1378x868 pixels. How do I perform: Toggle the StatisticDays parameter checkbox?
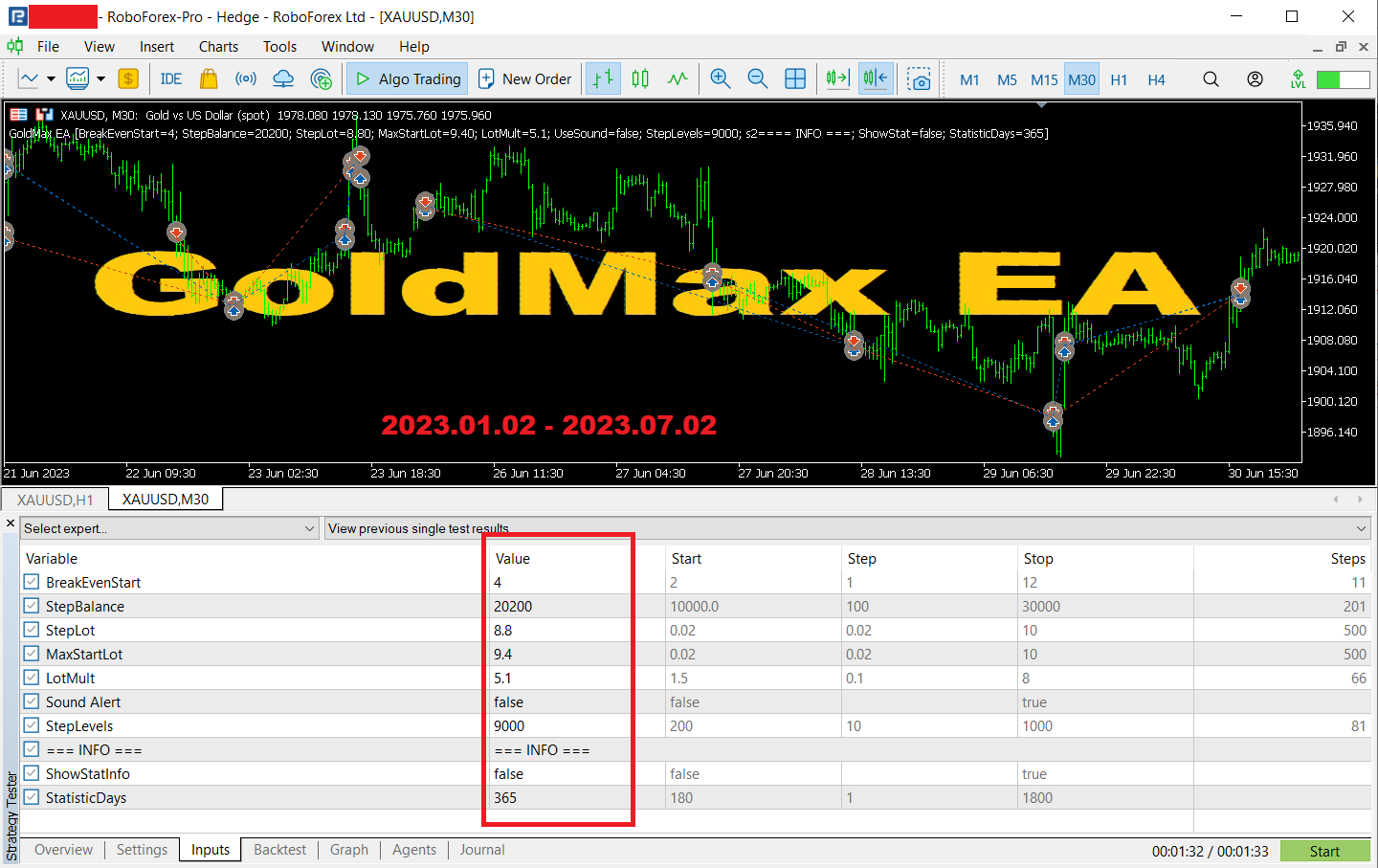click(x=32, y=797)
